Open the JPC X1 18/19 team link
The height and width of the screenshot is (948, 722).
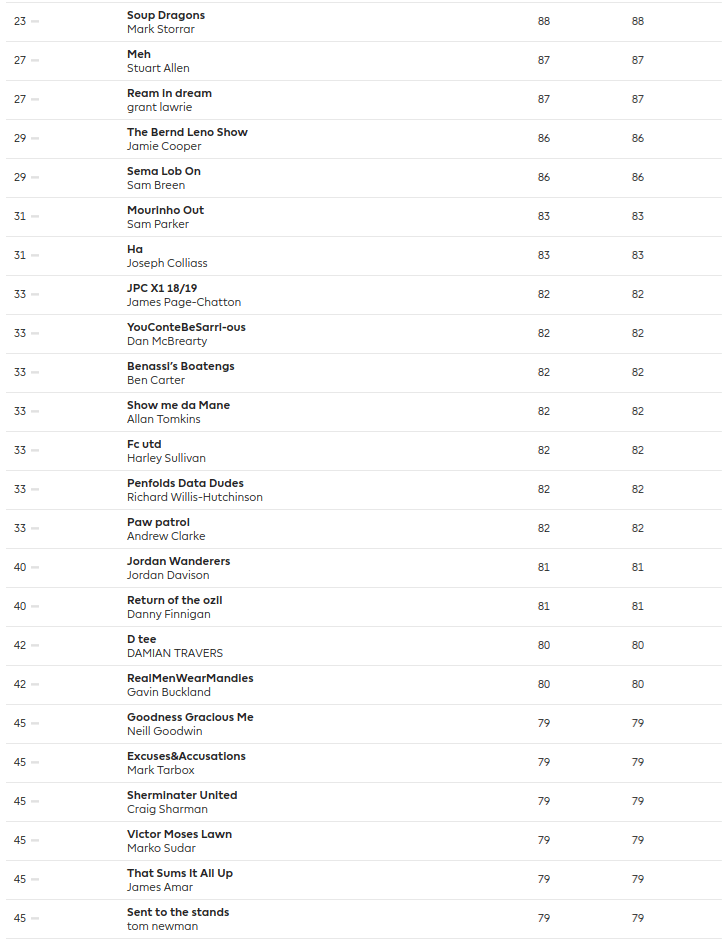click(162, 288)
